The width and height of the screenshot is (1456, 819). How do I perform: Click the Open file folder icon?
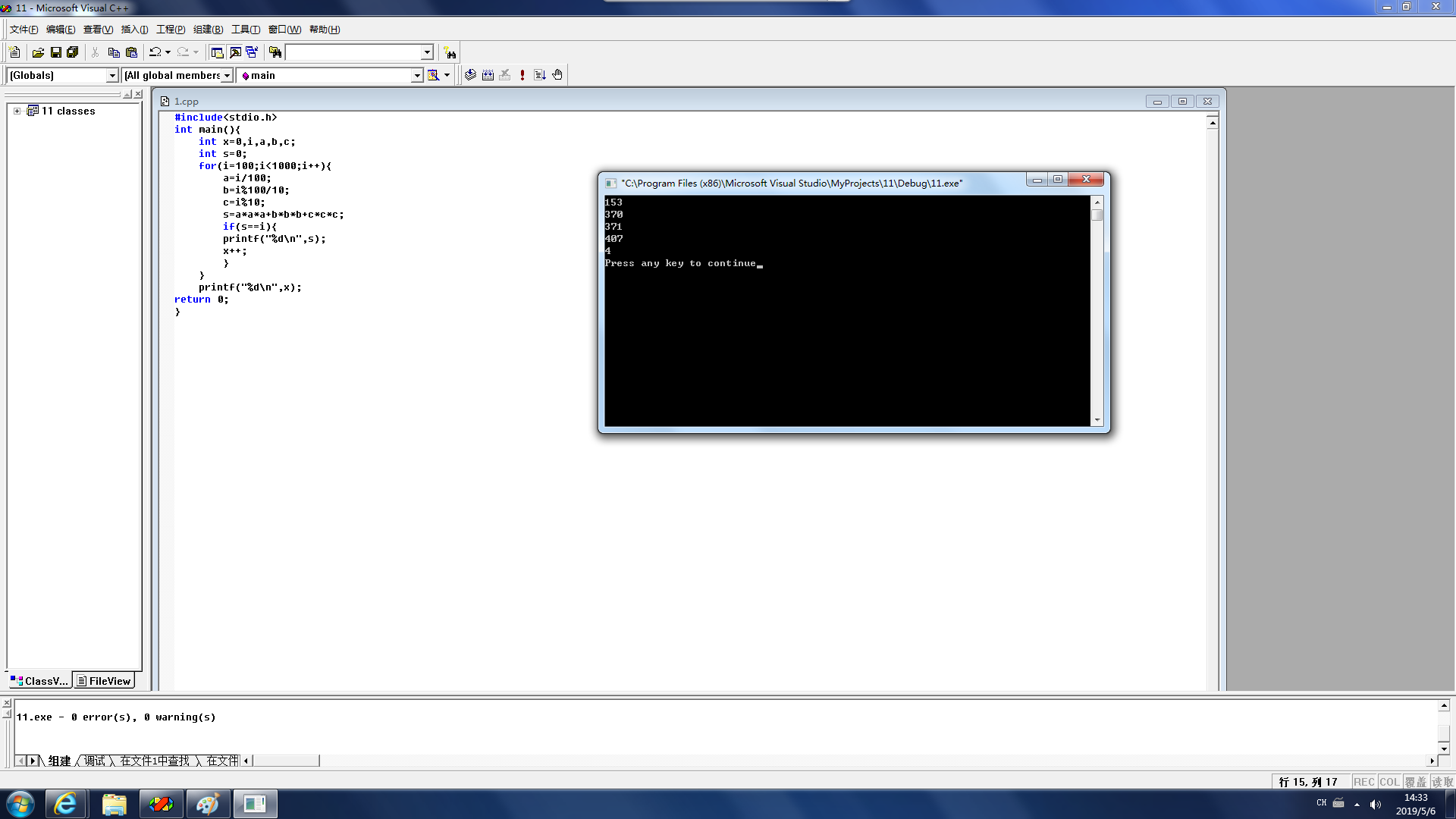(38, 52)
